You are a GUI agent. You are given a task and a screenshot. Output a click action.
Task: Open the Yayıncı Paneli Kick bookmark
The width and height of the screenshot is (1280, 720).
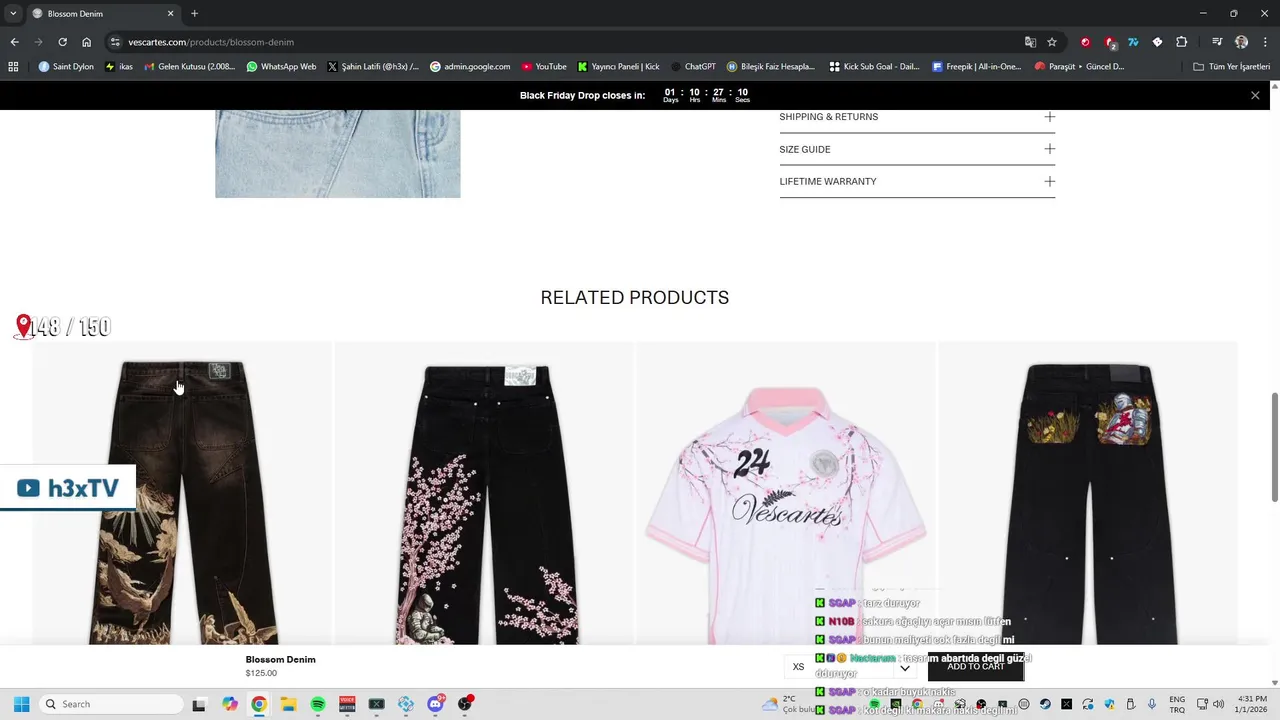[618, 67]
